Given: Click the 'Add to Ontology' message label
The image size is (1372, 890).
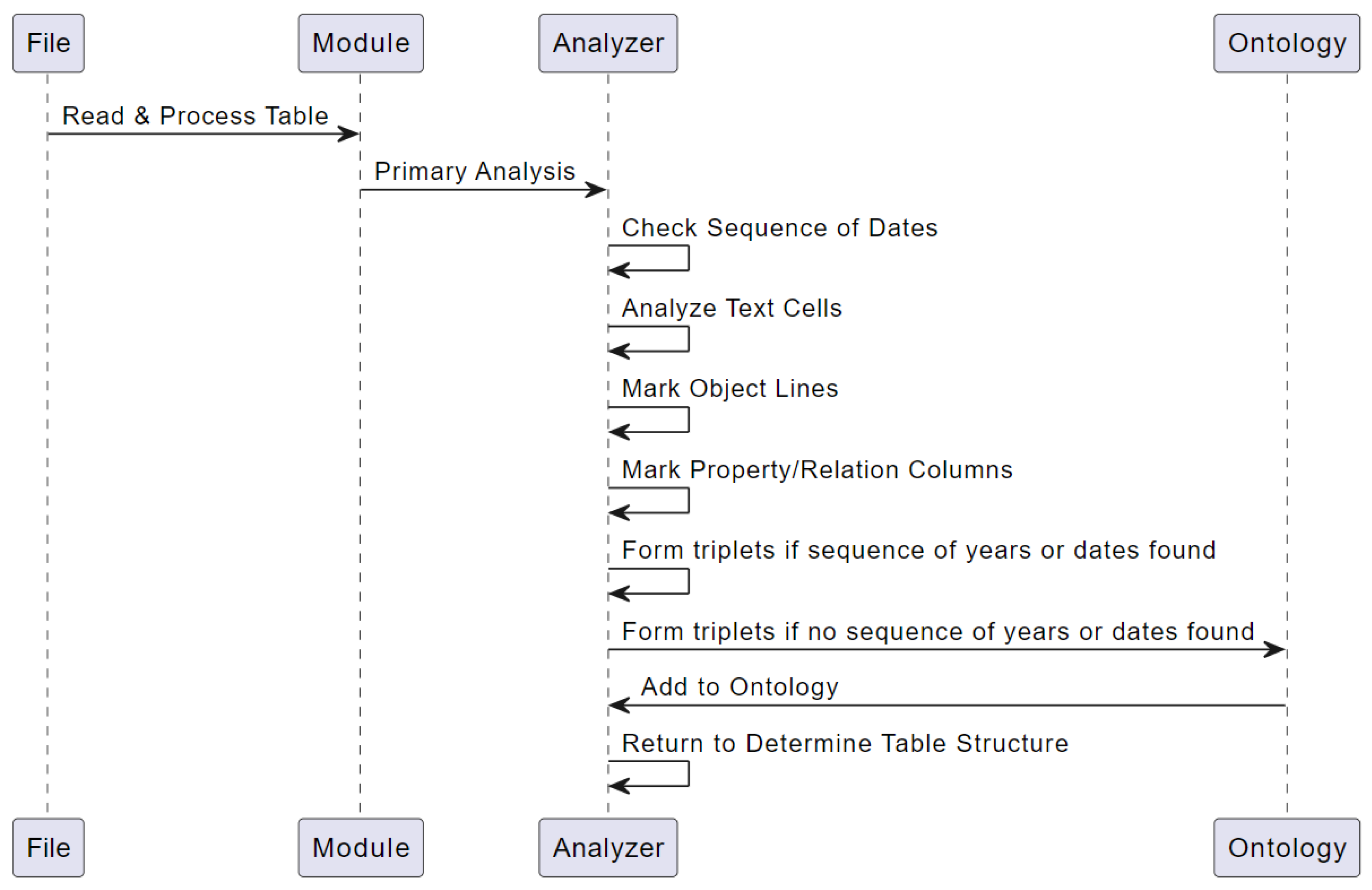Looking at the screenshot, I should 740,686.
